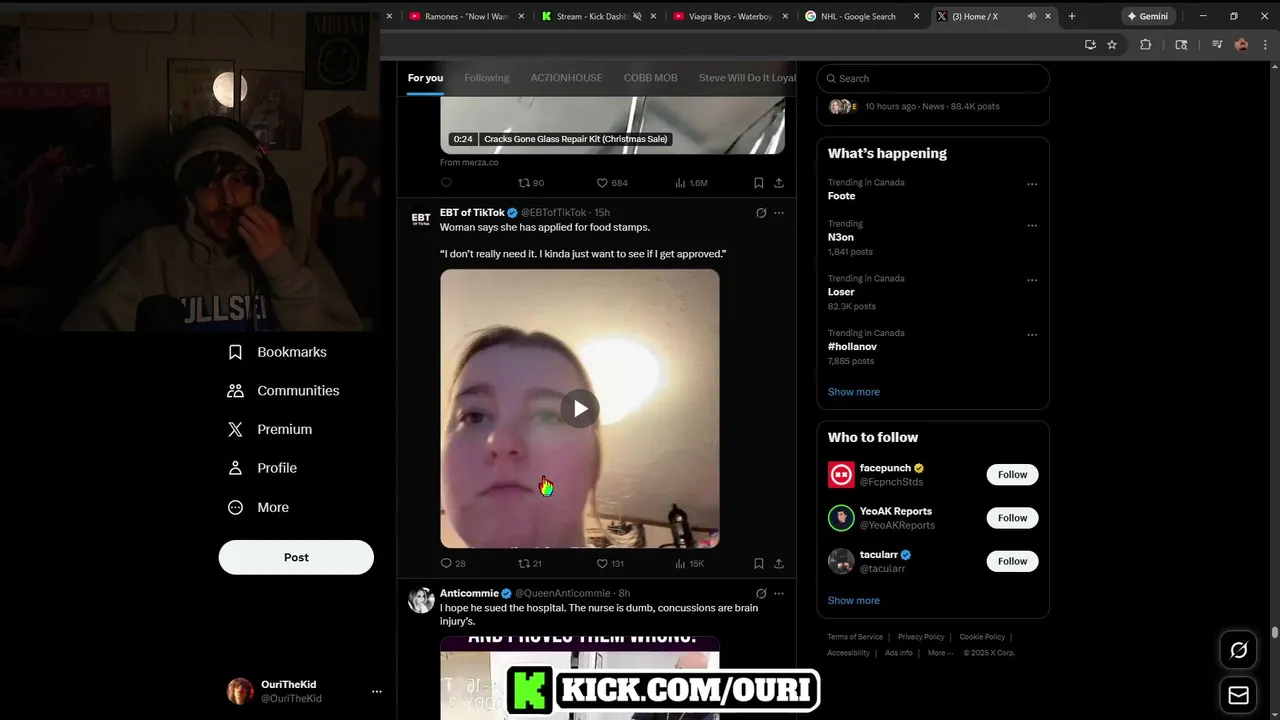Open the Grok icon on the Anticommie post
1280x720 pixels.
coord(761,593)
